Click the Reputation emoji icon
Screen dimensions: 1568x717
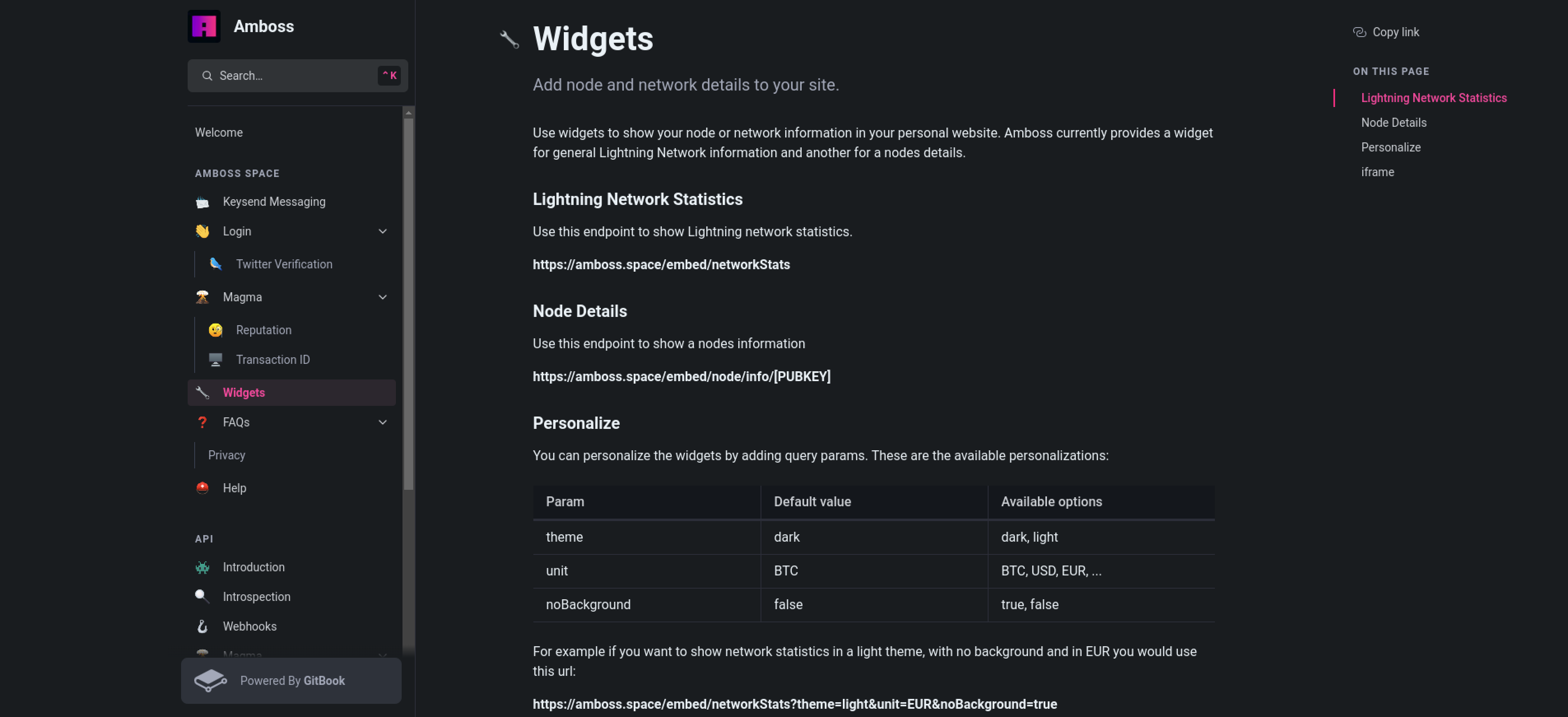tap(216, 330)
